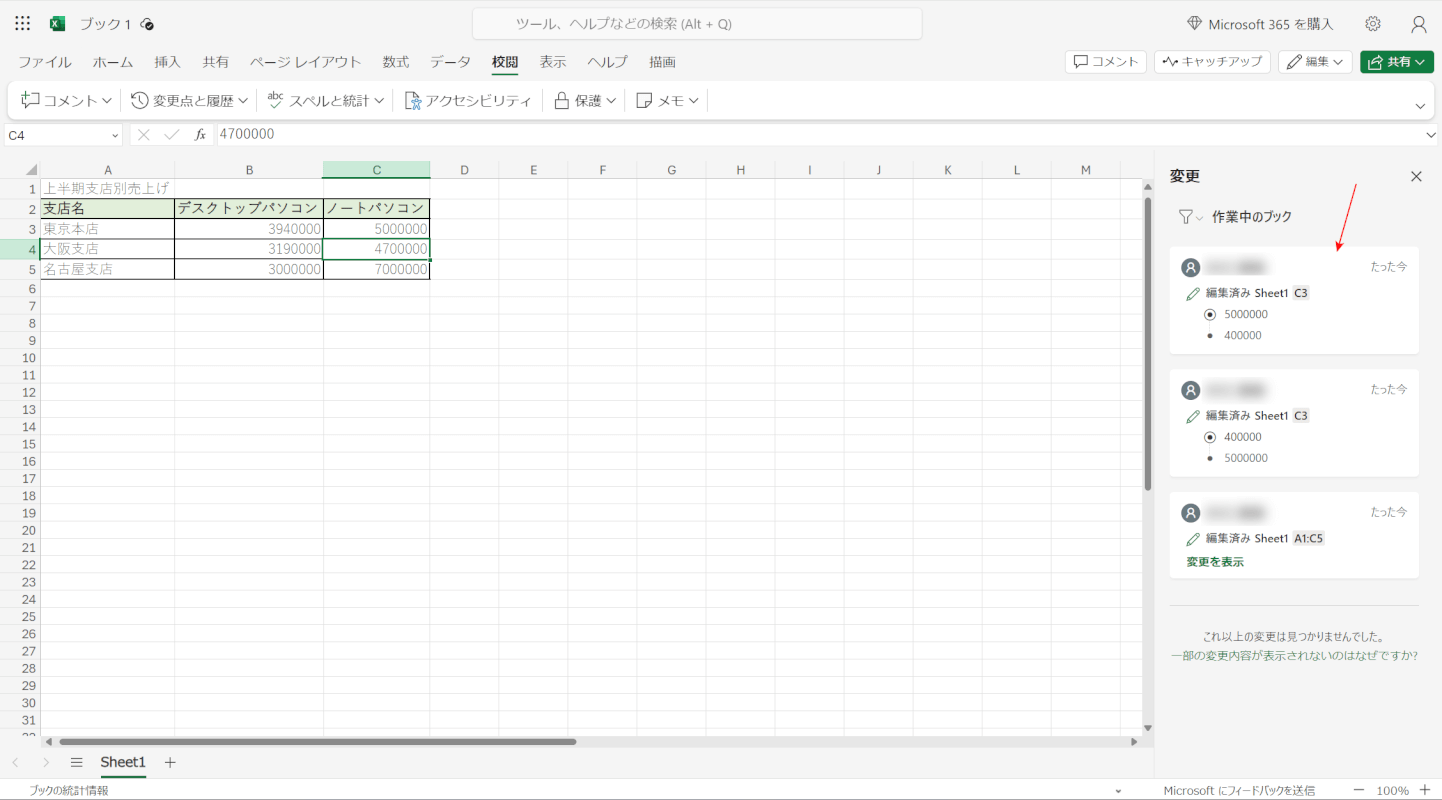Screen dimensions: 1442x800
Task: Switch to the 数式 tab
Action: coord(396,62)
